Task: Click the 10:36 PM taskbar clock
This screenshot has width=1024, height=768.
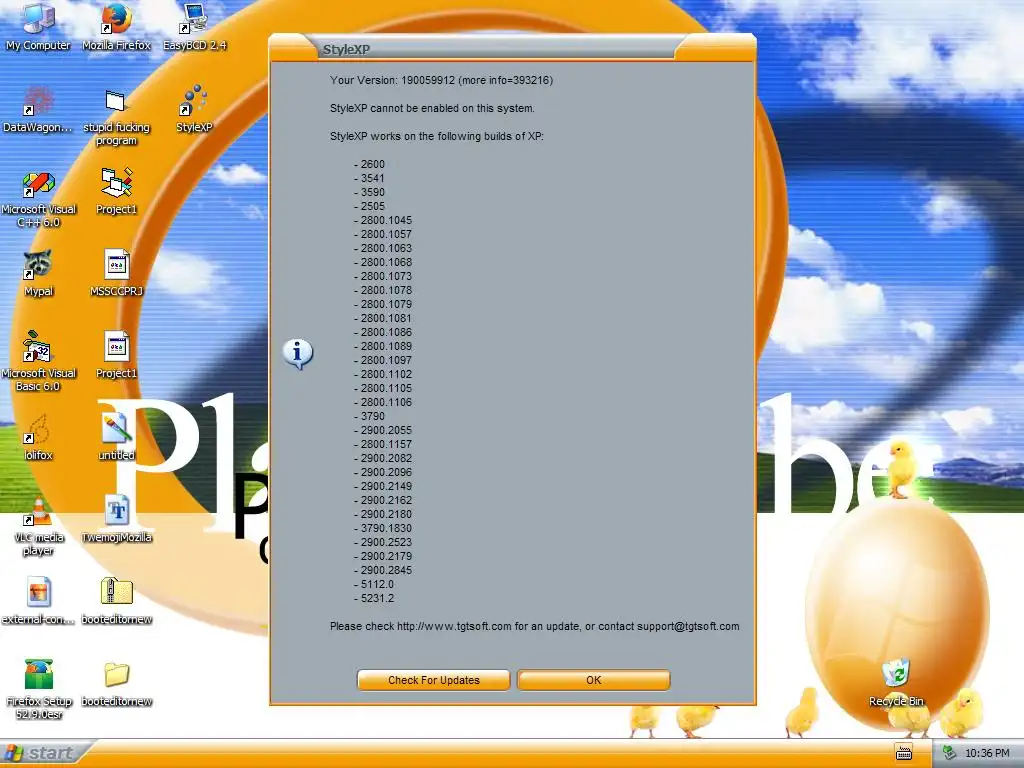Action: click(987, 753)
